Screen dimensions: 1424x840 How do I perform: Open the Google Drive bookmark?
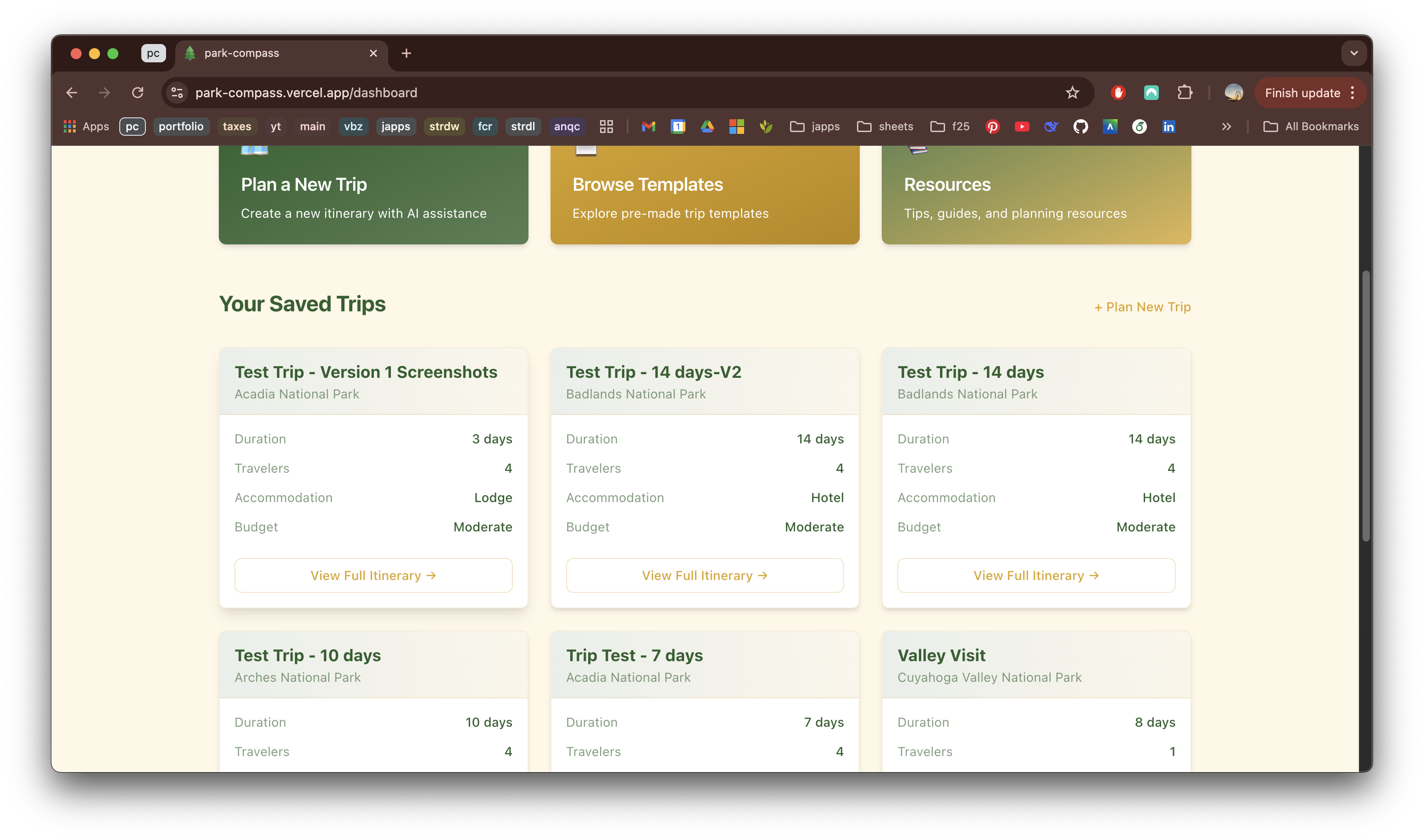(x=707, y=127)
